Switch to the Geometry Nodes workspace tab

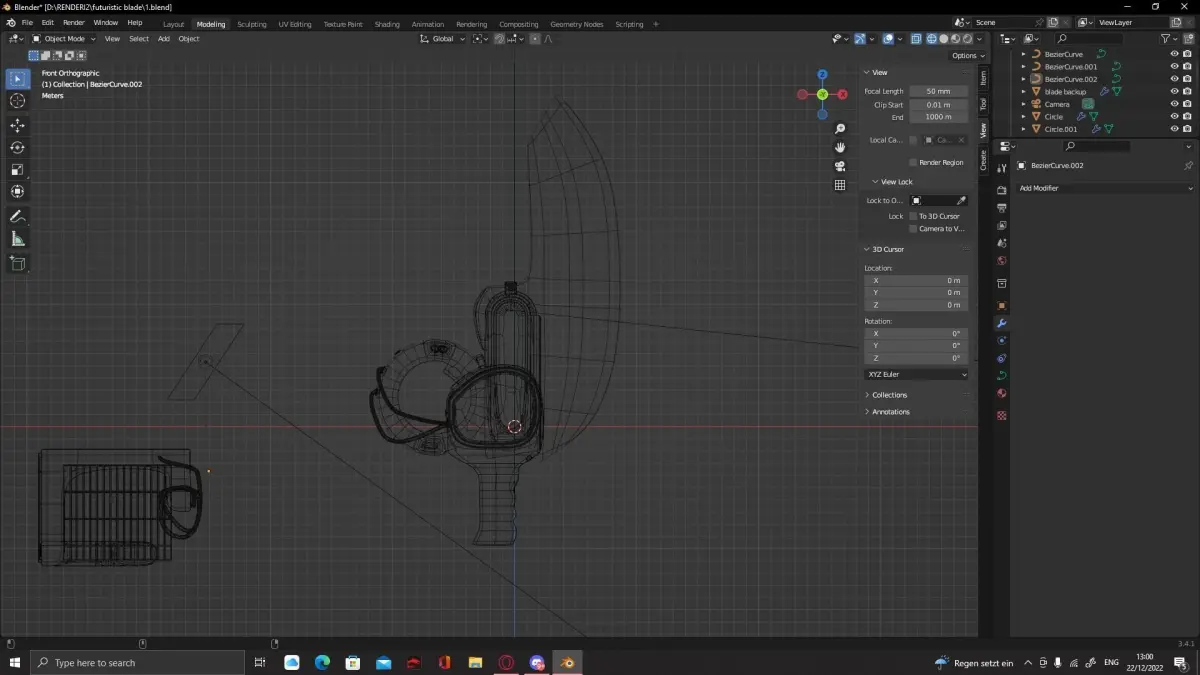578,24
